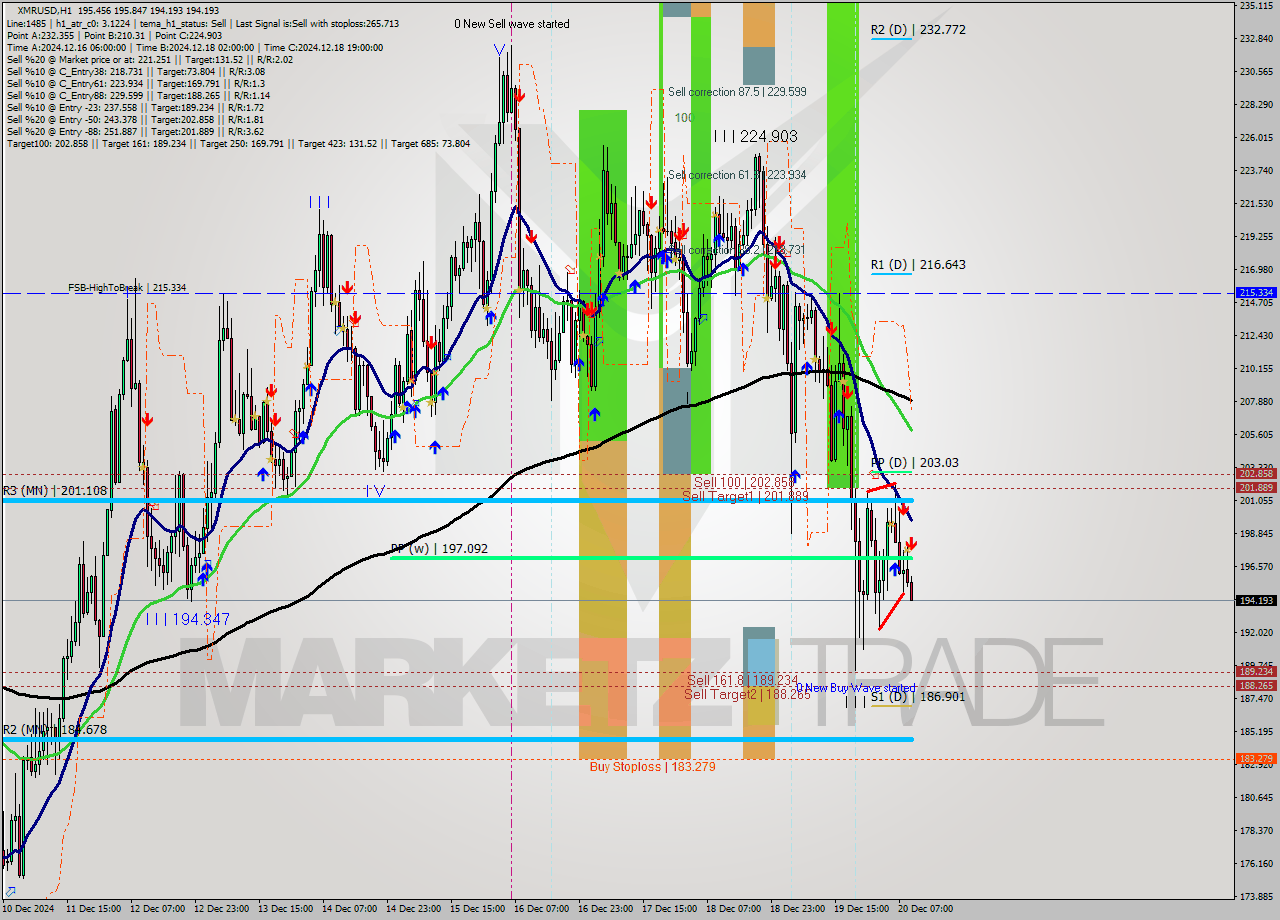Click the R2 (D) | 232.772 level label

917,30
